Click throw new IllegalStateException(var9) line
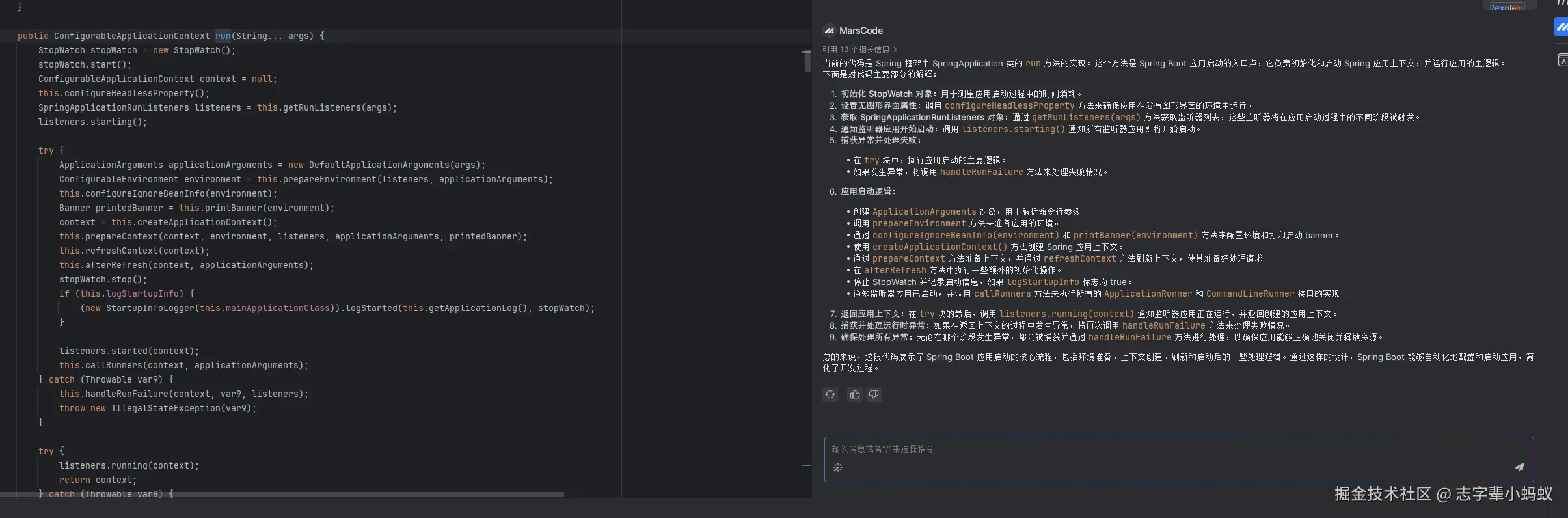 pos(158,409)
